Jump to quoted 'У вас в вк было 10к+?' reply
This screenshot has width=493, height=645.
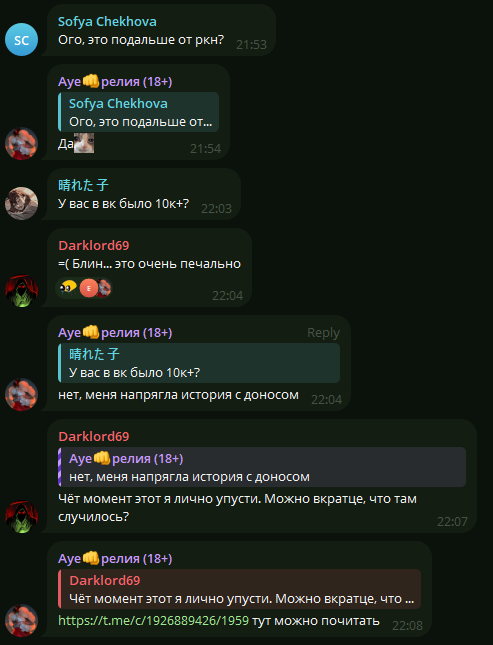(x=199, y=363)
